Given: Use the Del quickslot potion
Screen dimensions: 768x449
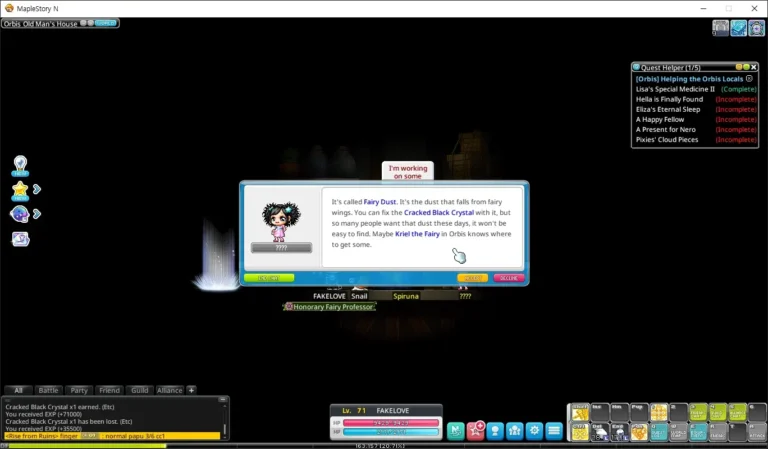Looking at the screenshot, I should coord(600,432).
